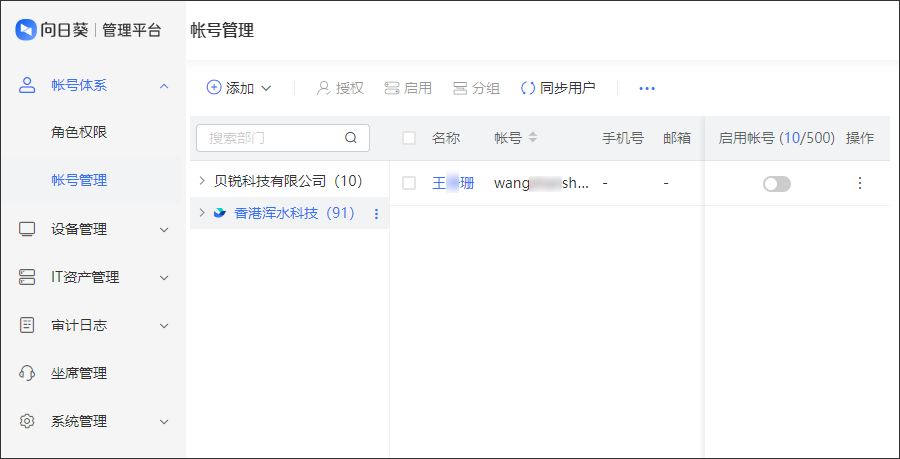Expand the 设备管理 sidebar section
Image resolution: width=900 pixels, height=459 pixels.
(165, 229)
